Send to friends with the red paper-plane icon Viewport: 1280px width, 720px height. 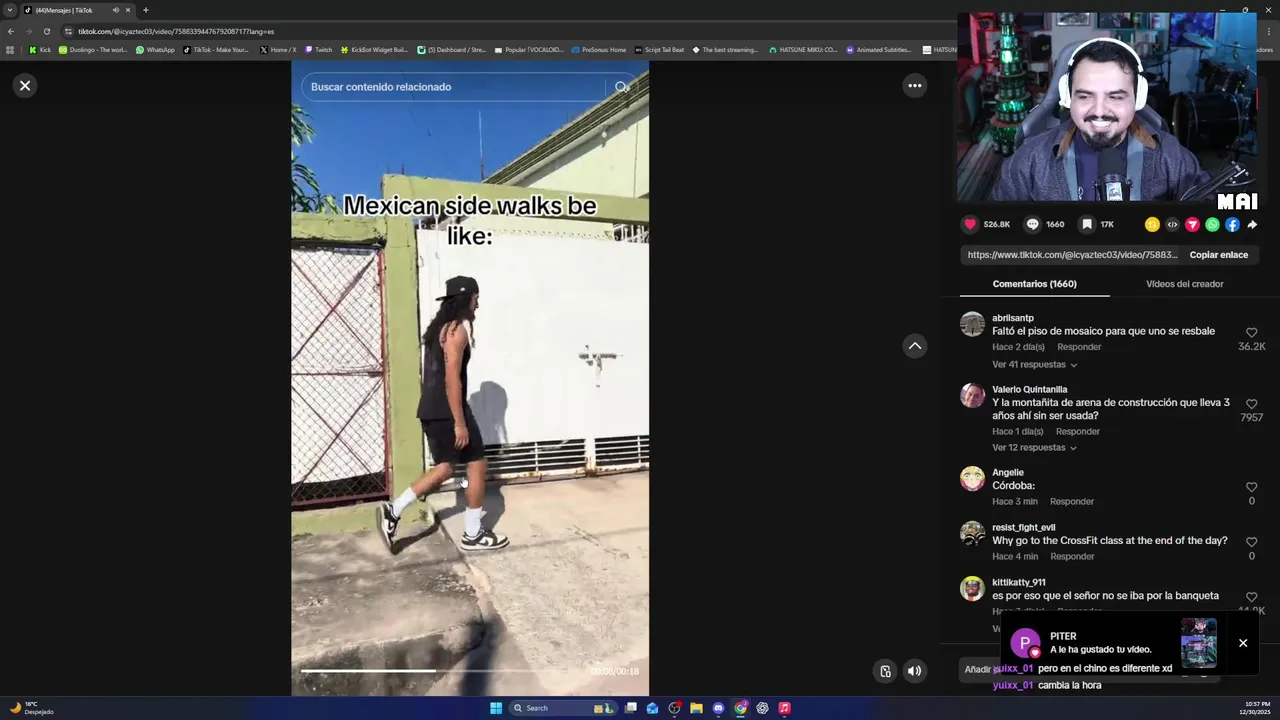click(x=1192, y=225)
